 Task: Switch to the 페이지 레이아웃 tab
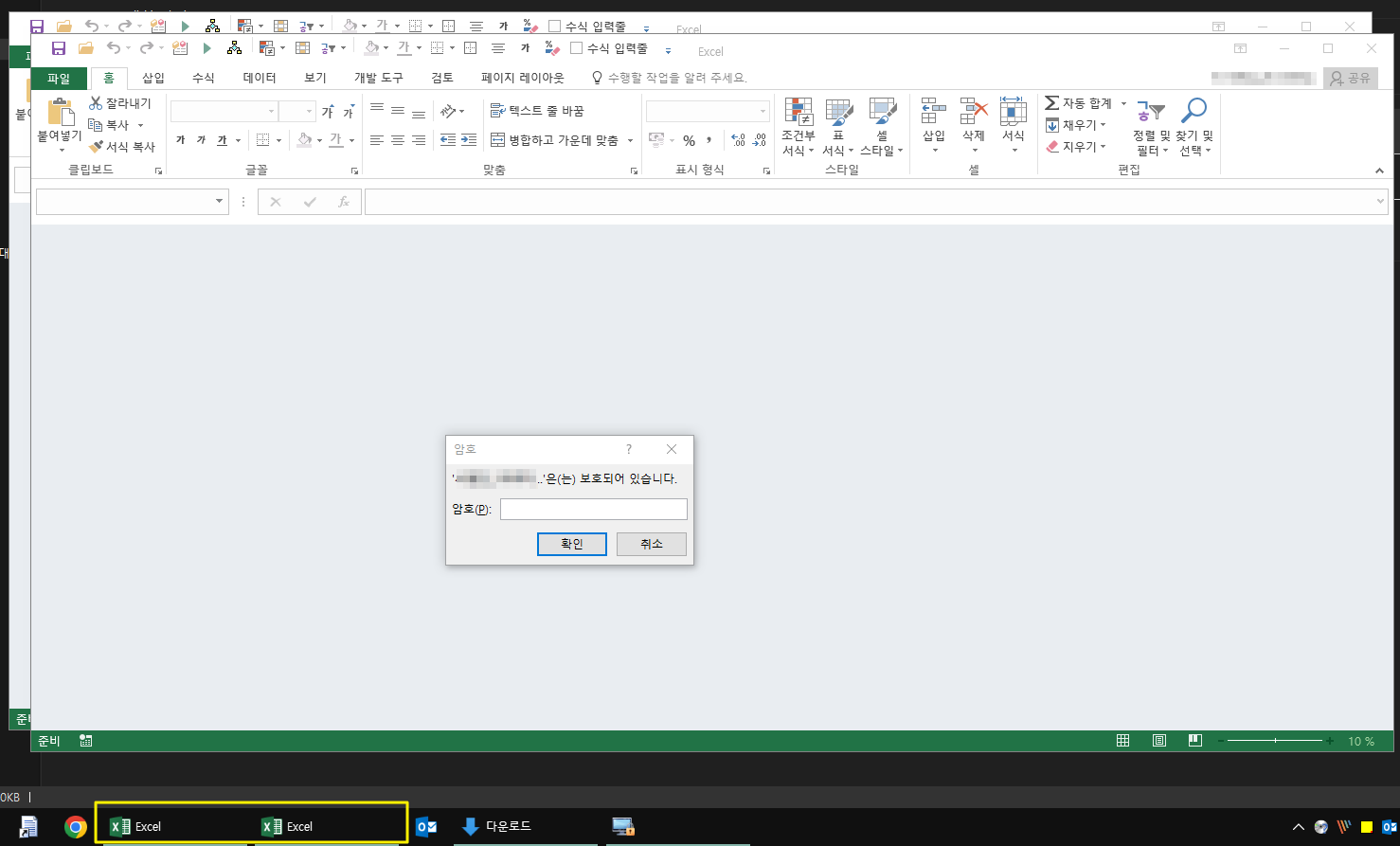pyautogui.click(x=522, y=78)
